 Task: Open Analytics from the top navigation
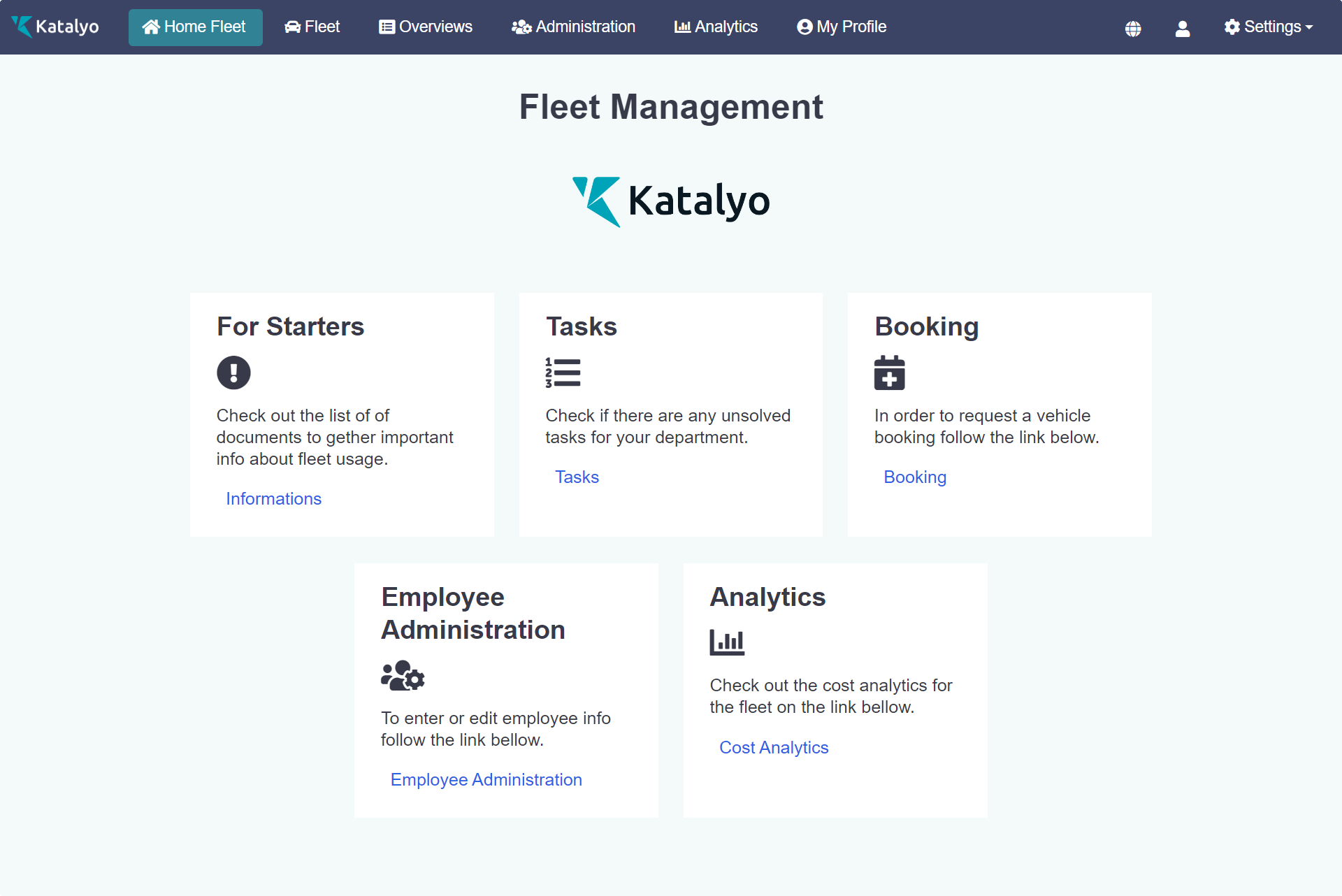click(716, 27)
